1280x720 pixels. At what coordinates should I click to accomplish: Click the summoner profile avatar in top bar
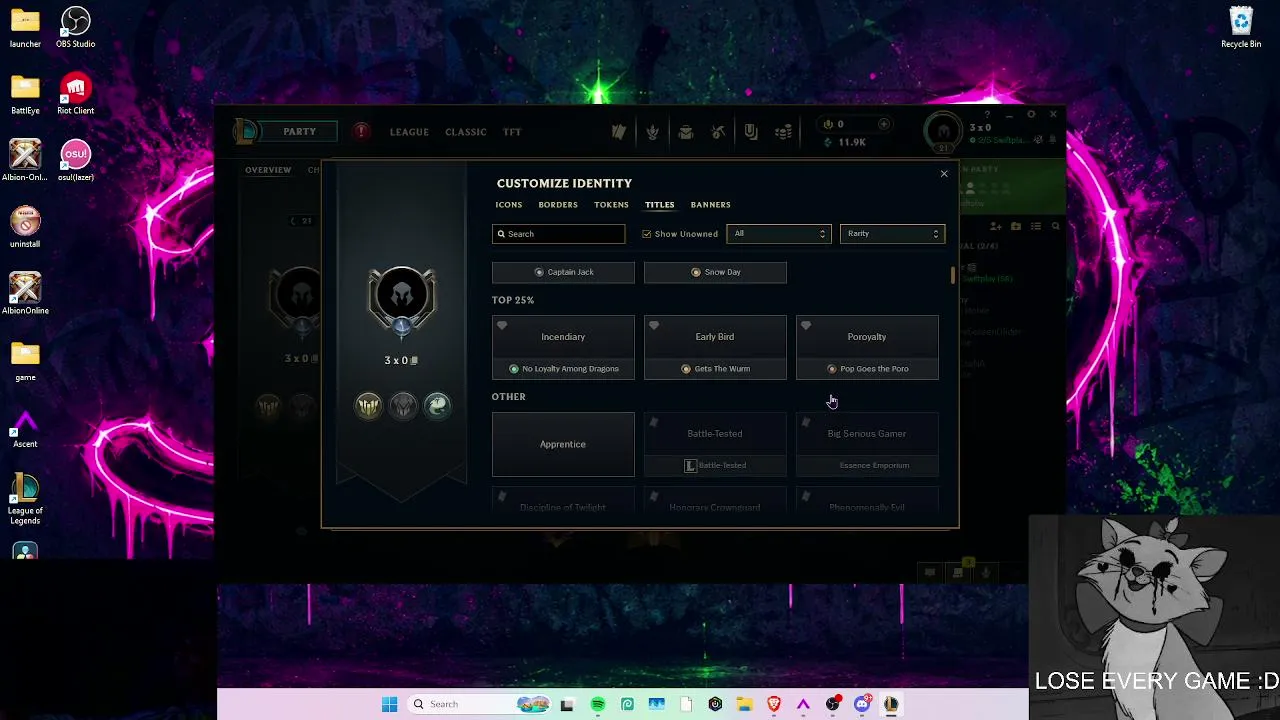(x=943, y=131)
